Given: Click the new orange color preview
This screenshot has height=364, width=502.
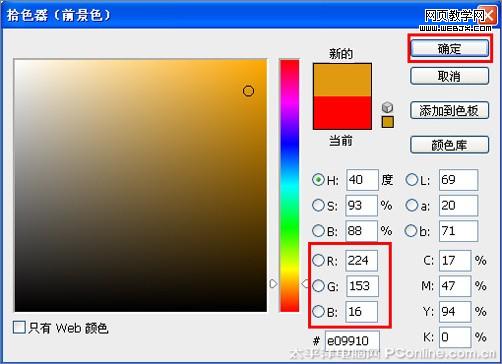Looking at the screenshot, I should (x=342, y=80).
